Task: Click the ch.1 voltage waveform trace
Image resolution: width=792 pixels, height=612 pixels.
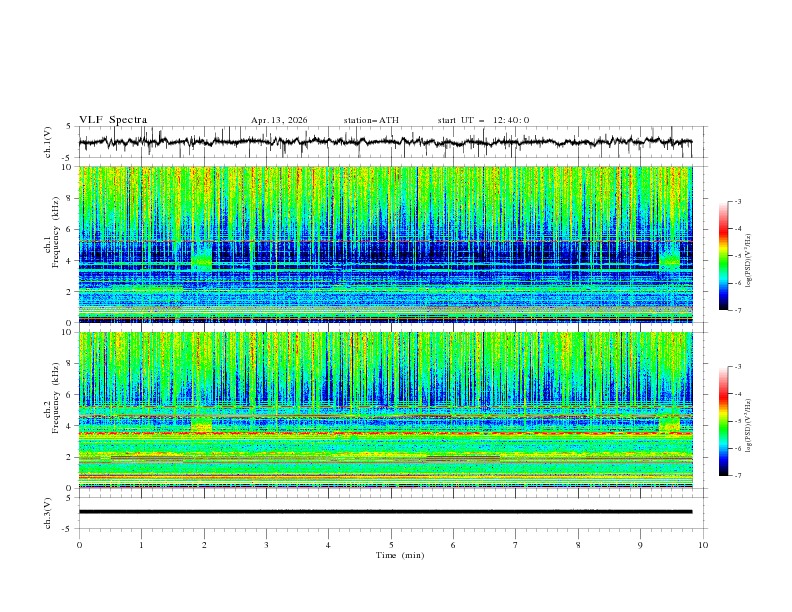Action: tap(385, 142)
